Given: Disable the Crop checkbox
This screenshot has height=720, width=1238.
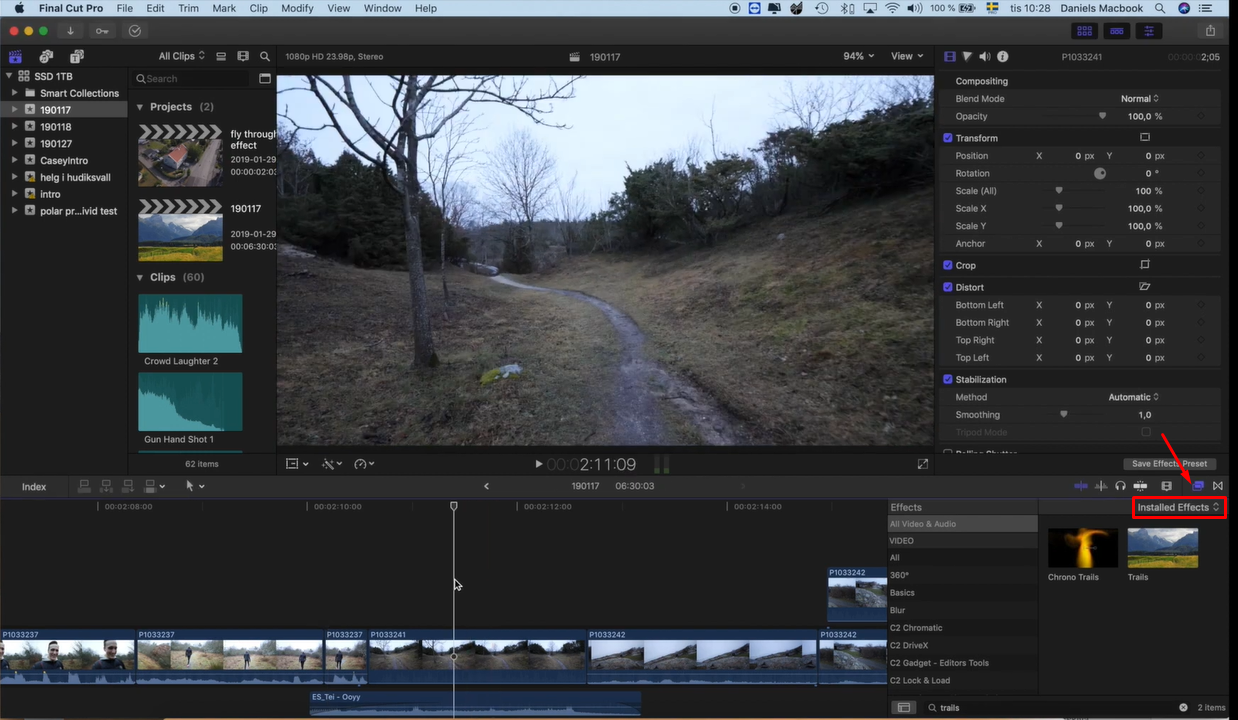Looking at the screenshot, I should pyautogui.click(x=948, y=265).
